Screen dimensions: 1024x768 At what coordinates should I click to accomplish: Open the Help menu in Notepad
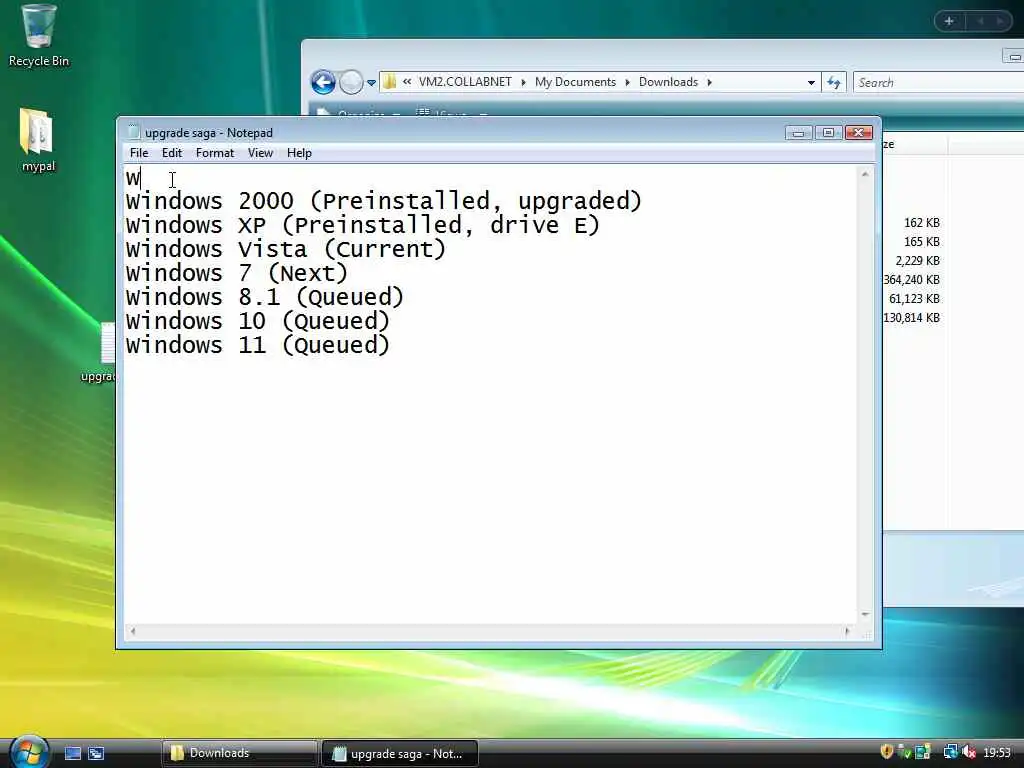point(299,153)
